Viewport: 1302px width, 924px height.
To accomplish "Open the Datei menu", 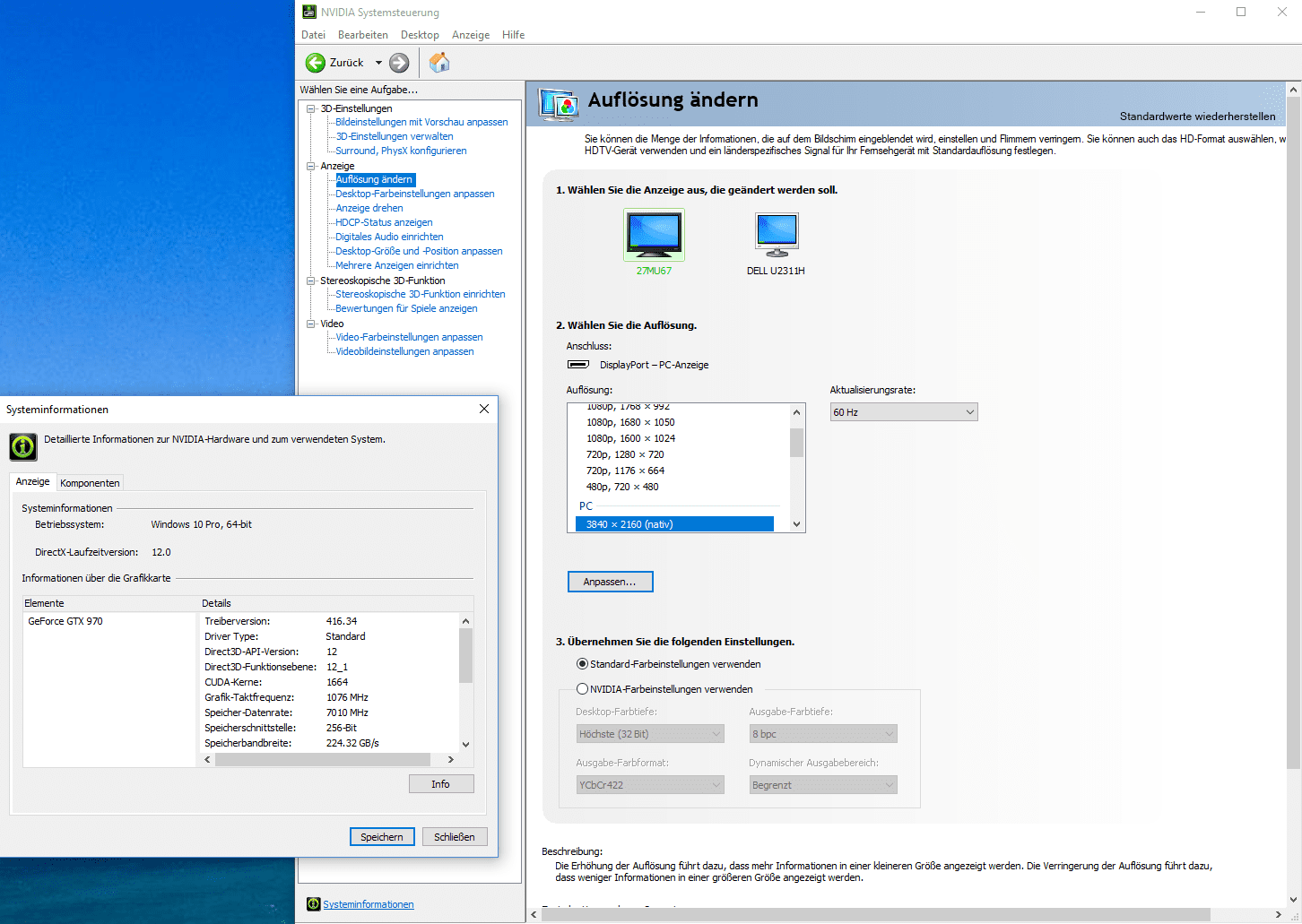I will click(x=313, y=35).
